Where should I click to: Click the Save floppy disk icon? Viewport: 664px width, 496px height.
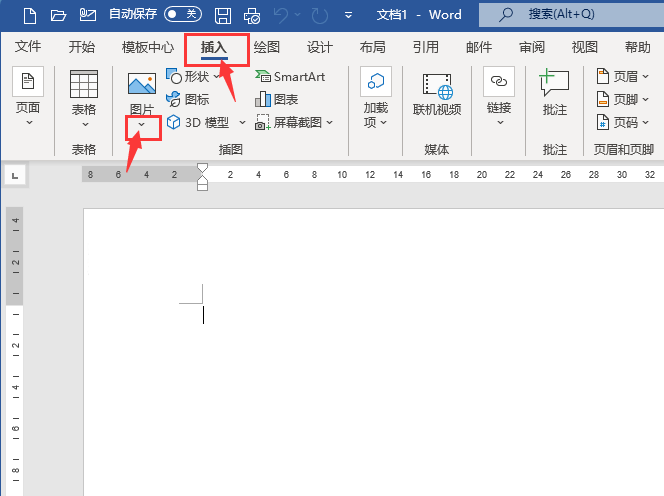coord(223,16)
